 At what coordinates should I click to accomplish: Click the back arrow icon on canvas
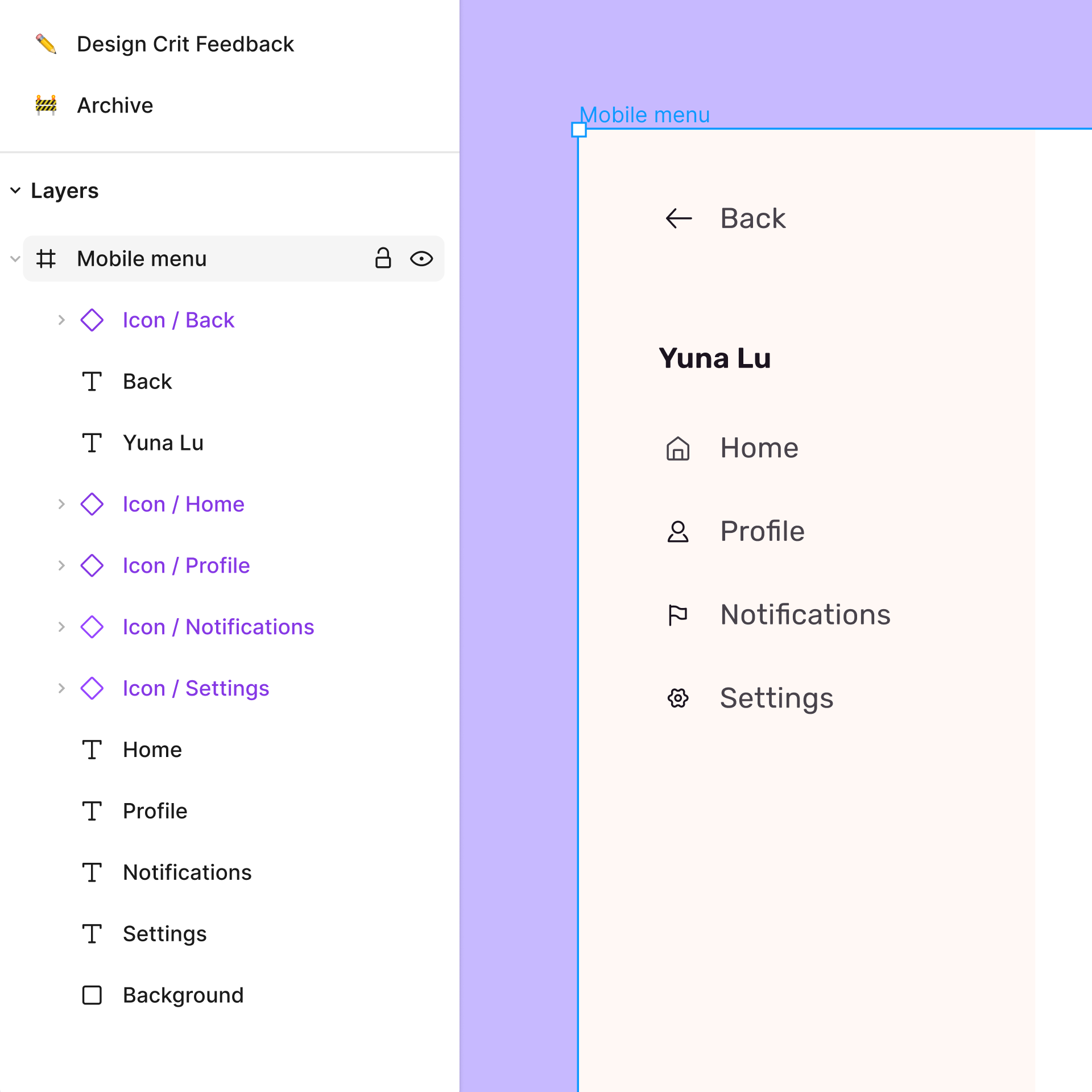pyautogui.click(x=679, y=218)
